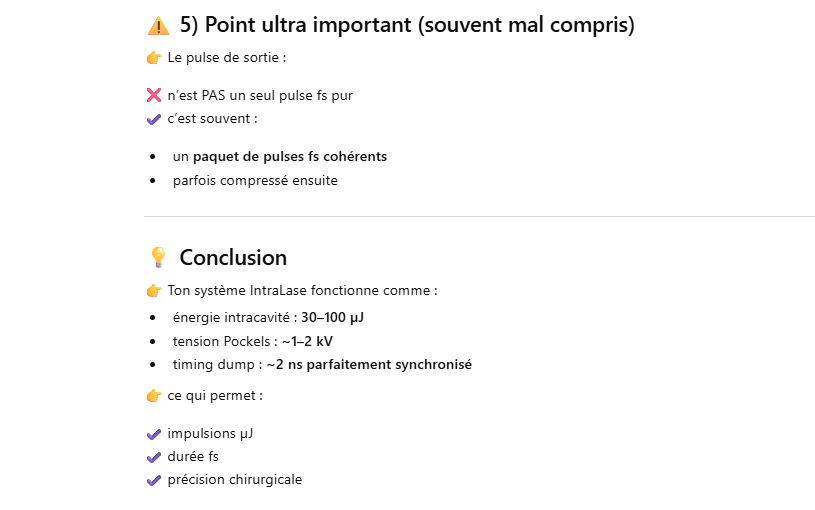Click checkmark icon beside 'précision chirurgicale'
This screenshot has width=815, height=510.
[154, 480]
